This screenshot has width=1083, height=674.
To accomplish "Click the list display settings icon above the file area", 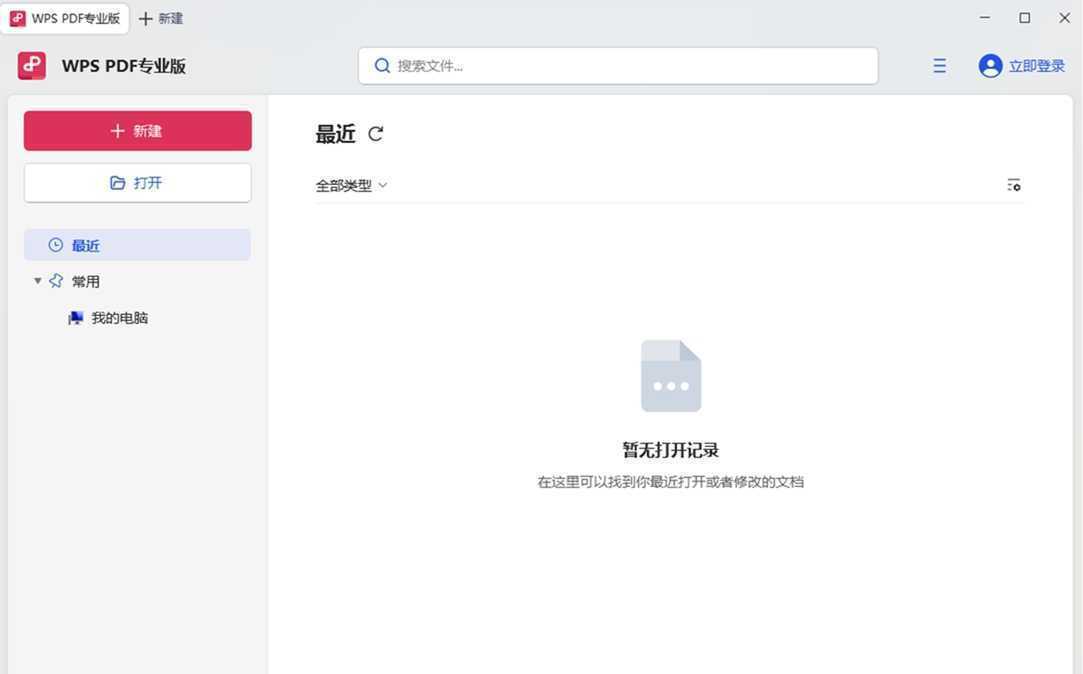I will pos(1014,185).
